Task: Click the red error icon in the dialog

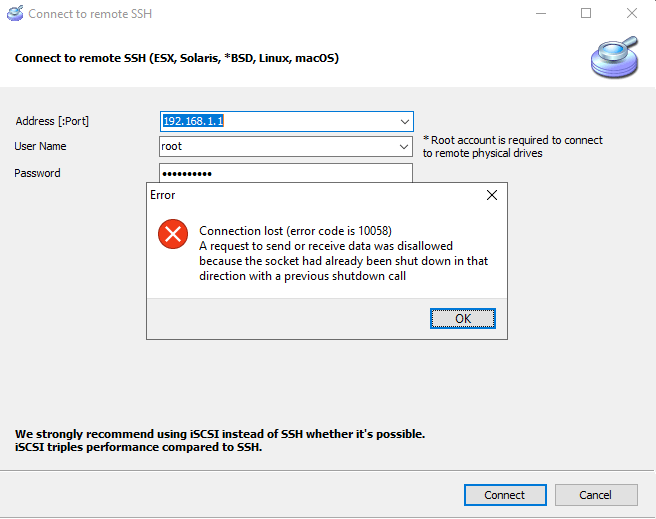Action: pyautogui.click(x=173, y=235)
